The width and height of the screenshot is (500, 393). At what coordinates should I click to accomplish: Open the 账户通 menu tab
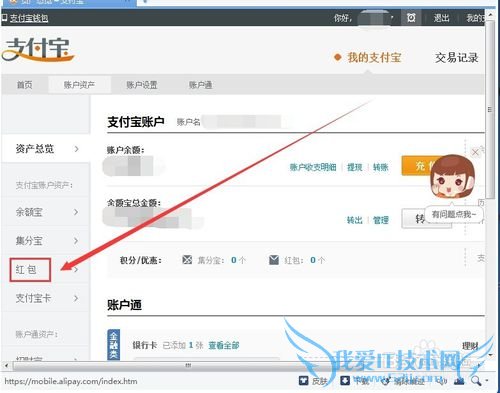click(200, 85)
